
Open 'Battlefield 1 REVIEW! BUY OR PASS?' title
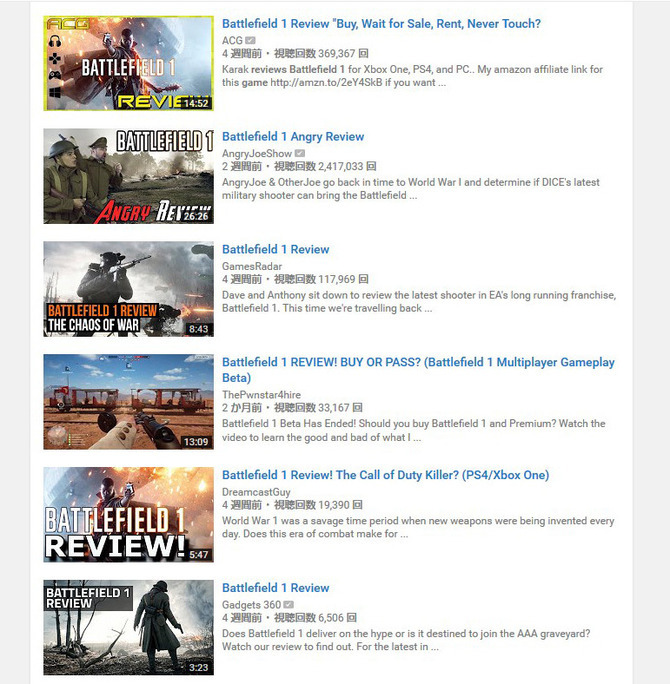pos(418,370)
